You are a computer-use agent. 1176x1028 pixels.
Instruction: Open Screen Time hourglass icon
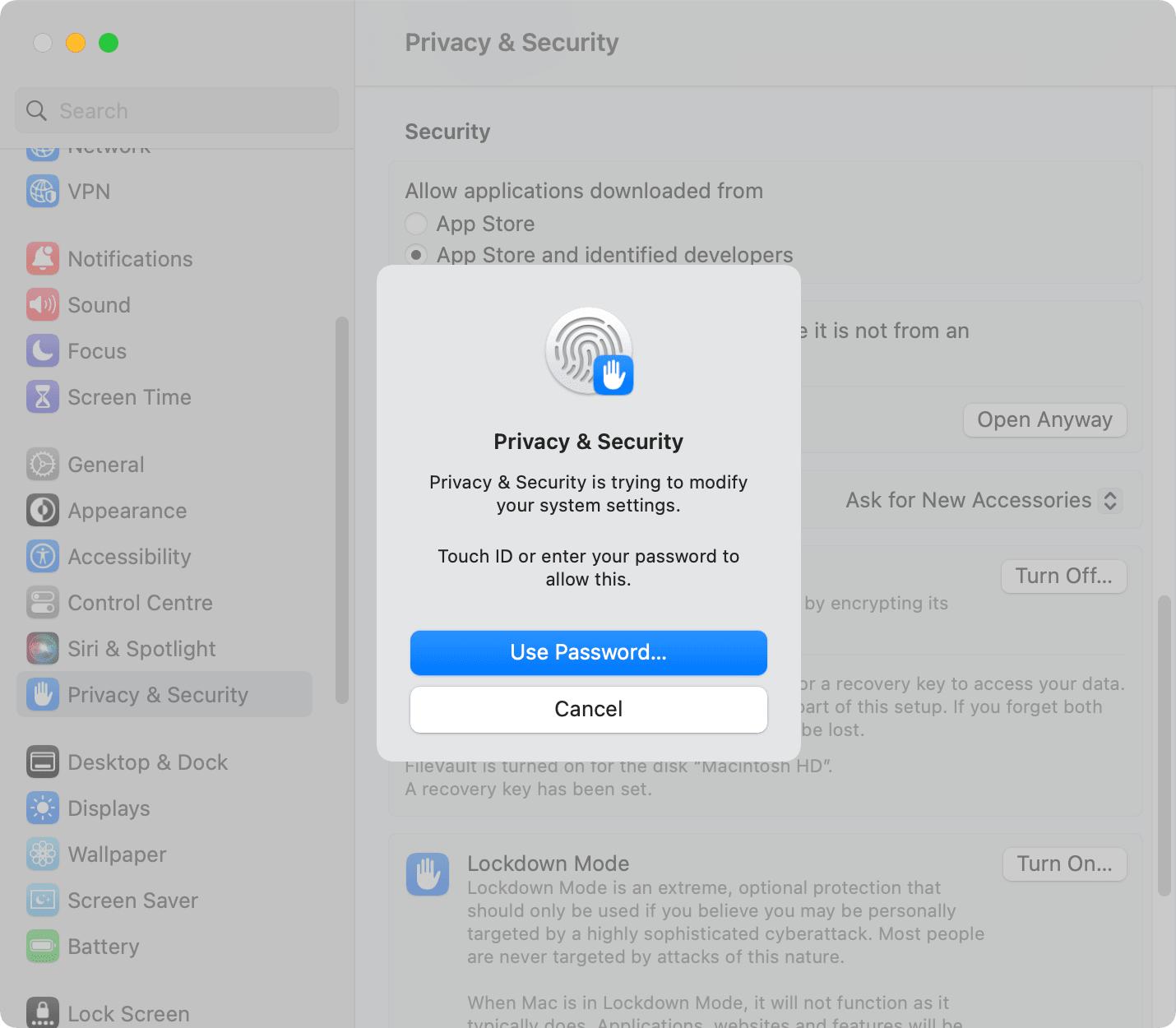[x=42, y=396]
